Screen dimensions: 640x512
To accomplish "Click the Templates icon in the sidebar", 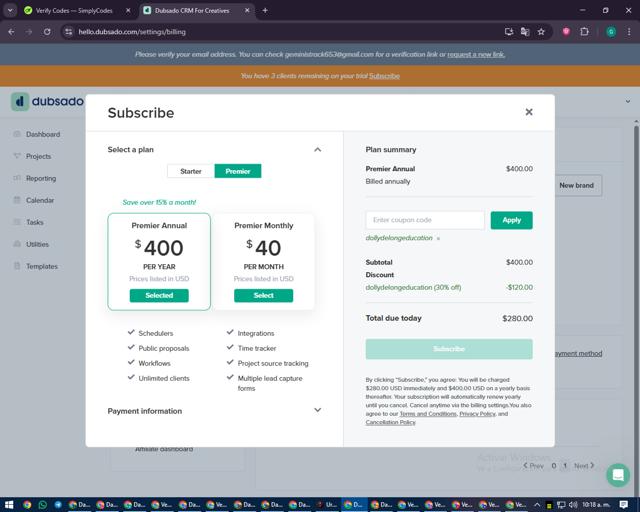I will coord(17,266).
